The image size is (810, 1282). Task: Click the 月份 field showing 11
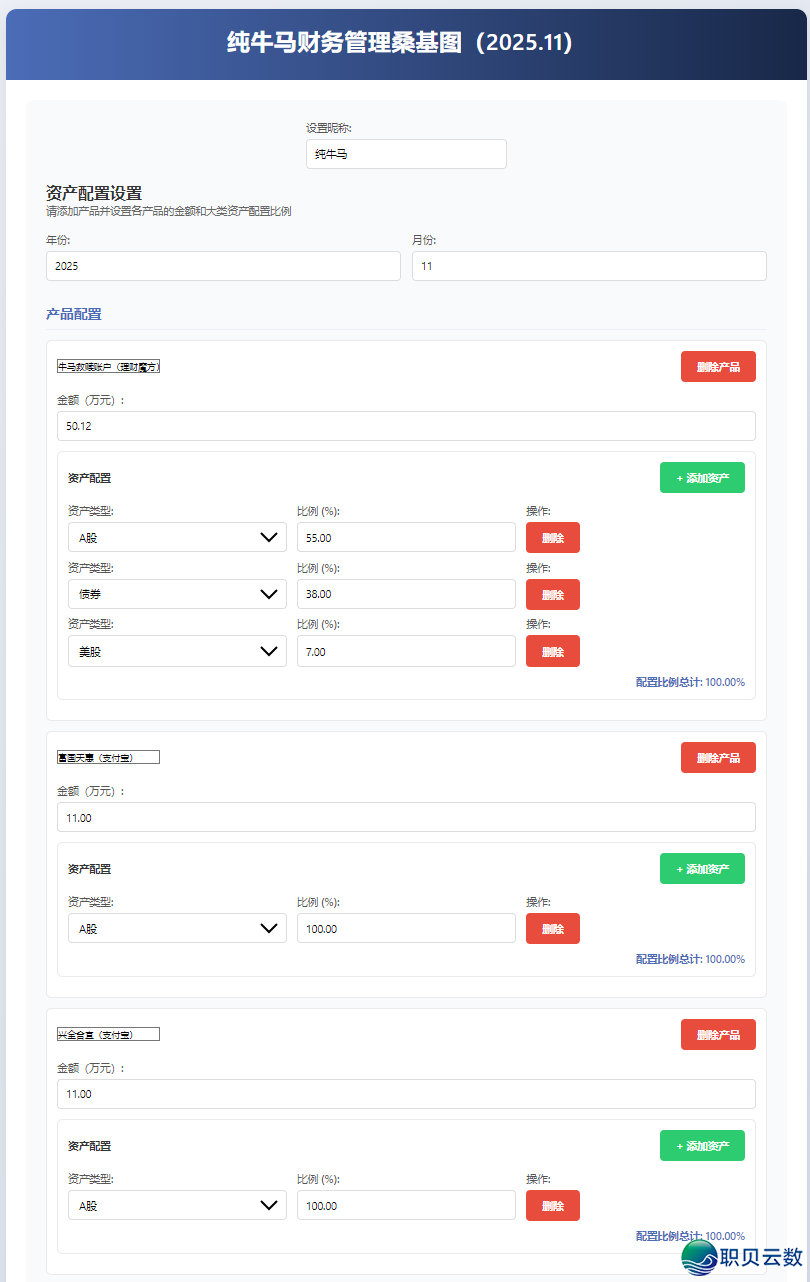(589, 266)
